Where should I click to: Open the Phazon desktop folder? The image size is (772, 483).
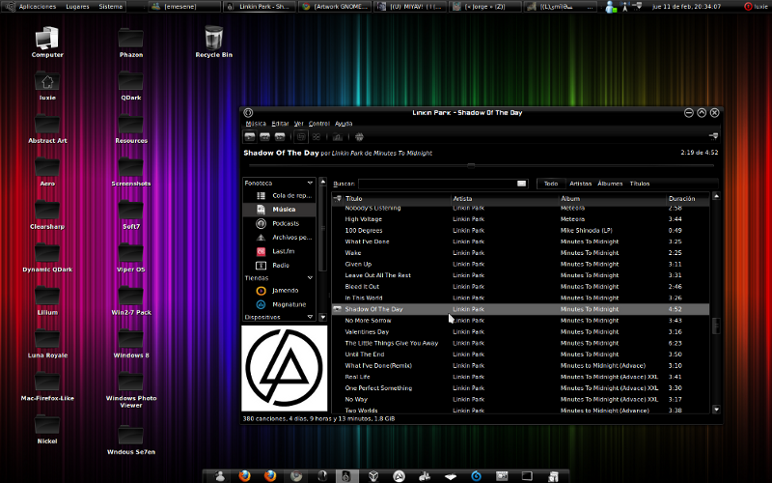coord(131,43)
